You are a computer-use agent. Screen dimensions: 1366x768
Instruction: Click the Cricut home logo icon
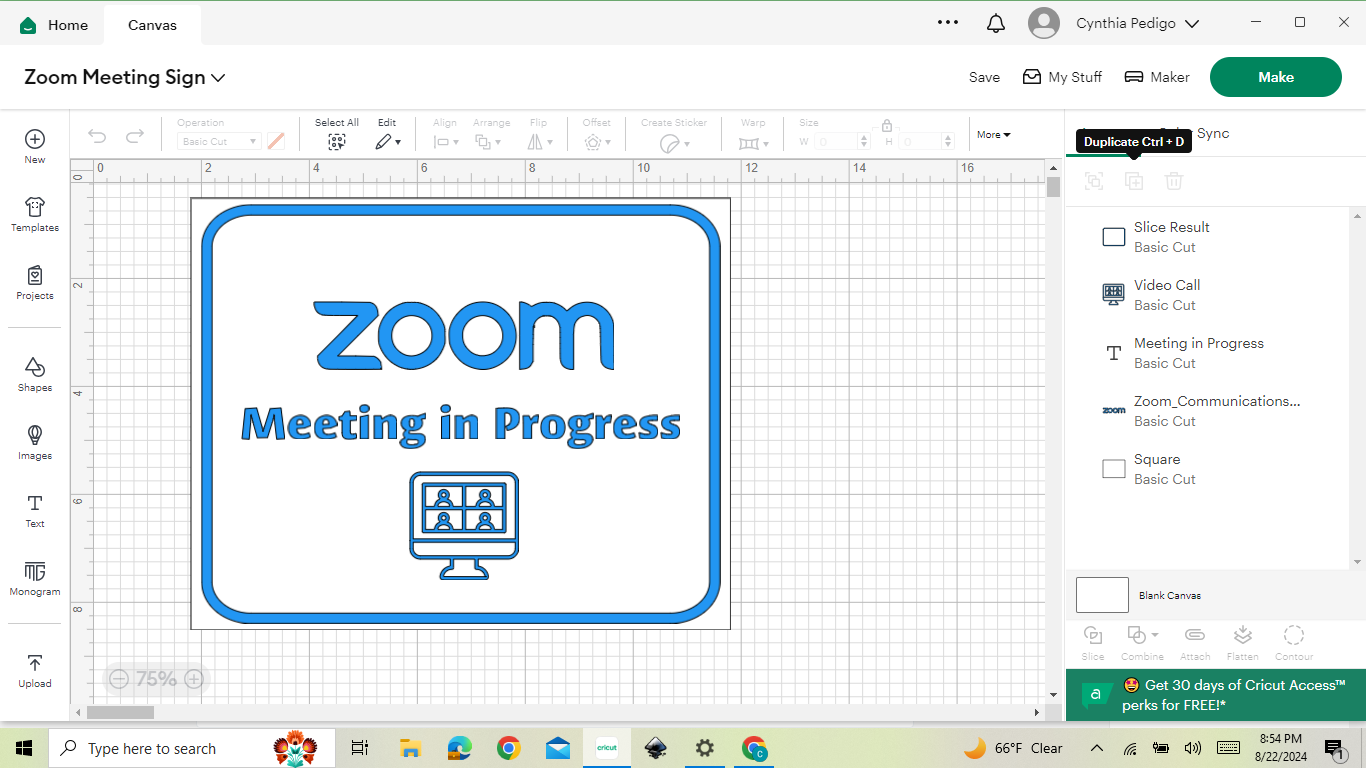point(28,25)
